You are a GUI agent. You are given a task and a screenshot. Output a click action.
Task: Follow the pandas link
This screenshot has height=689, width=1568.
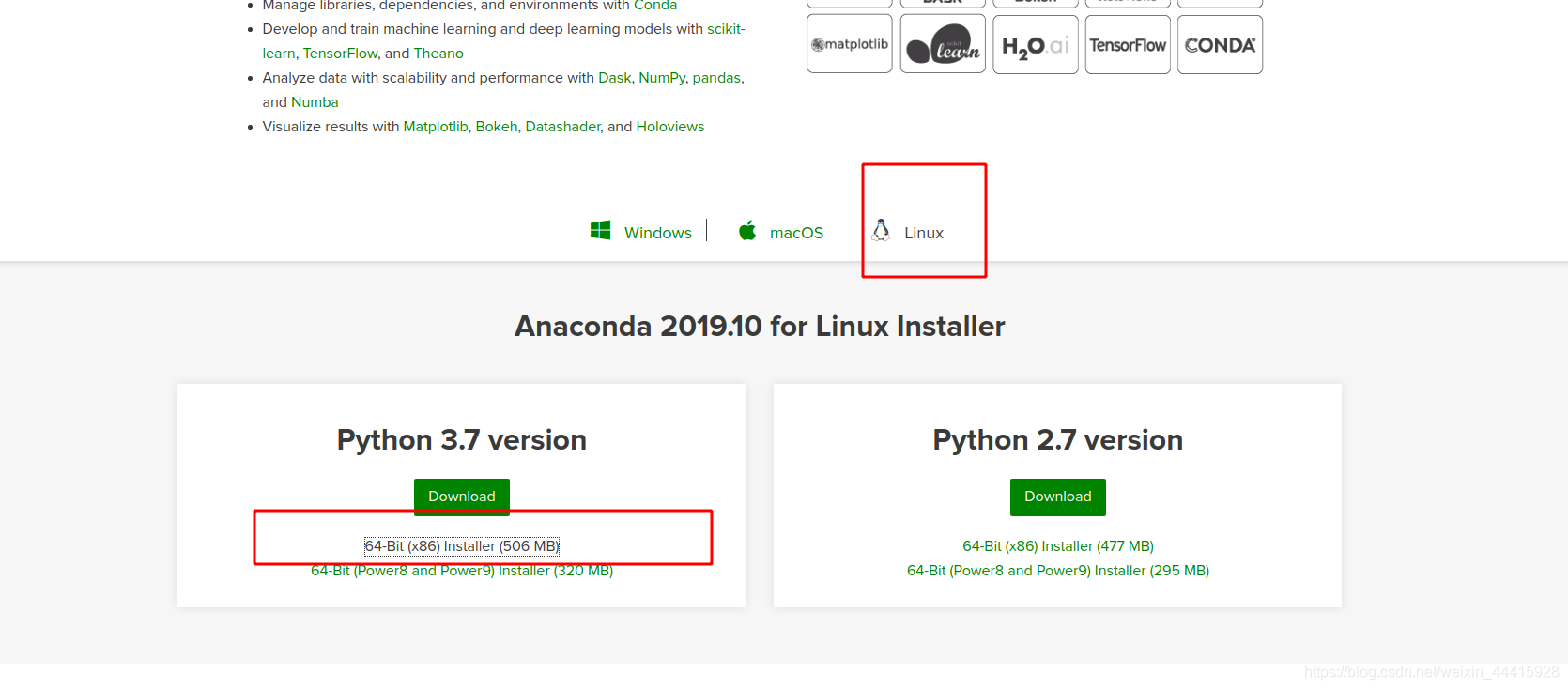(716, 78)
